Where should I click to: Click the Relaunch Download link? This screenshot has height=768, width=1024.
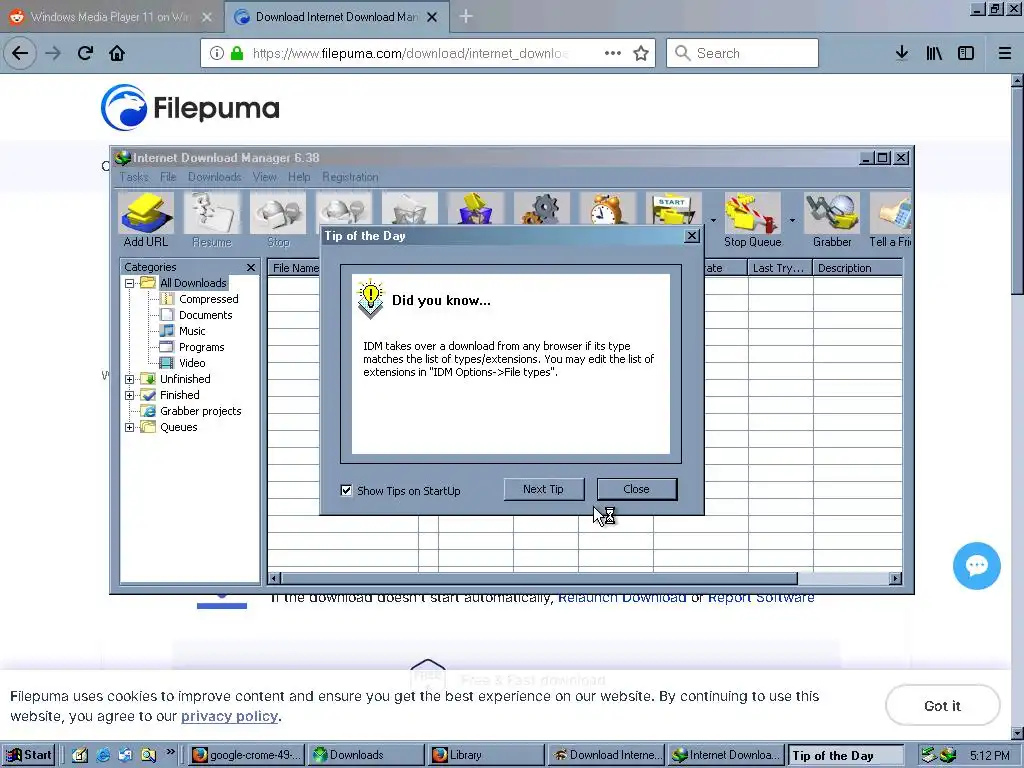622,598
